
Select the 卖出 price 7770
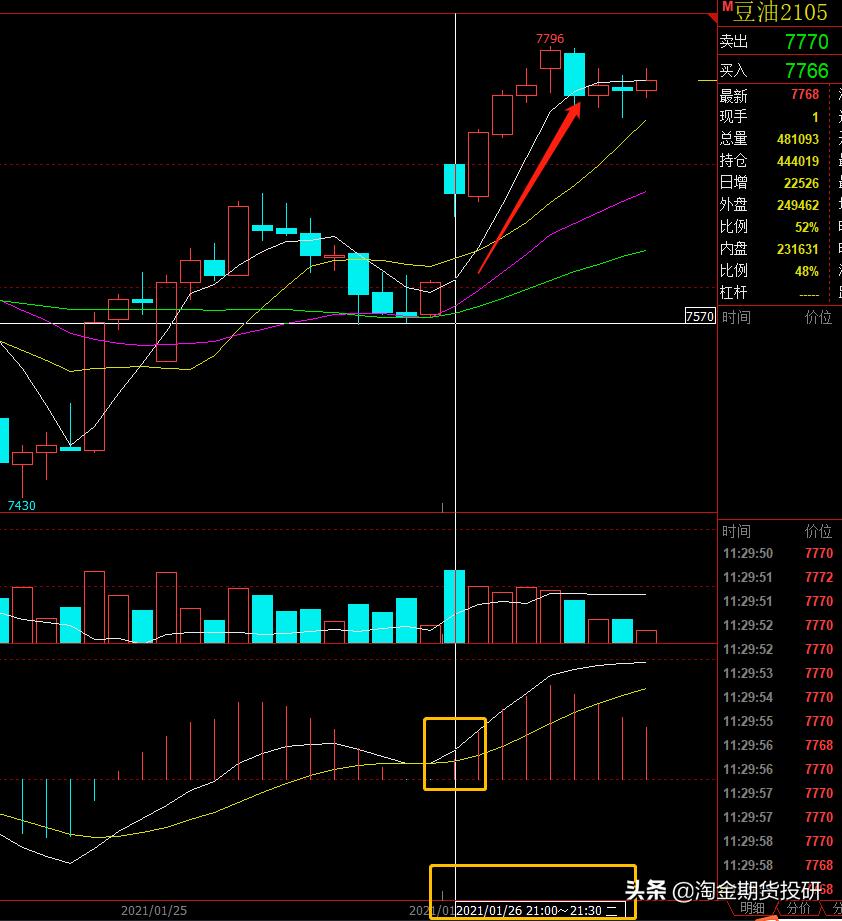click(x=807, y=42)
